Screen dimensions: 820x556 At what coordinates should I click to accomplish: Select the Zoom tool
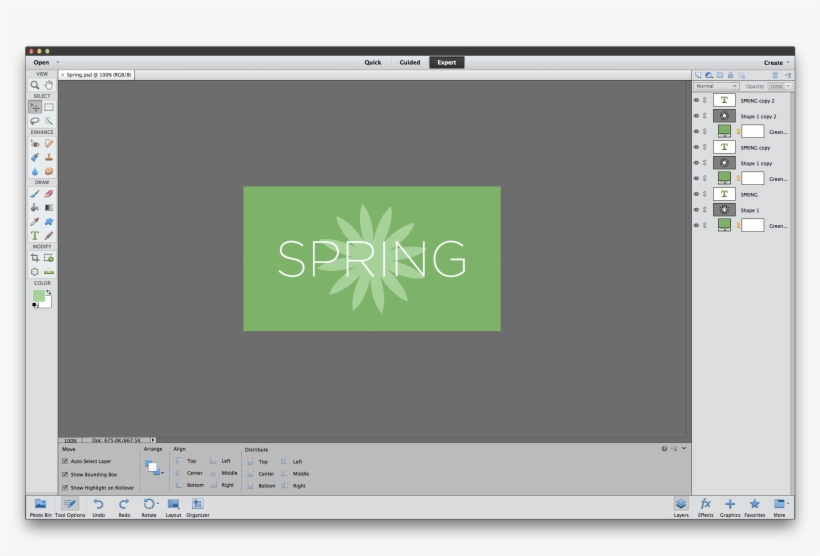coord(35,85)
